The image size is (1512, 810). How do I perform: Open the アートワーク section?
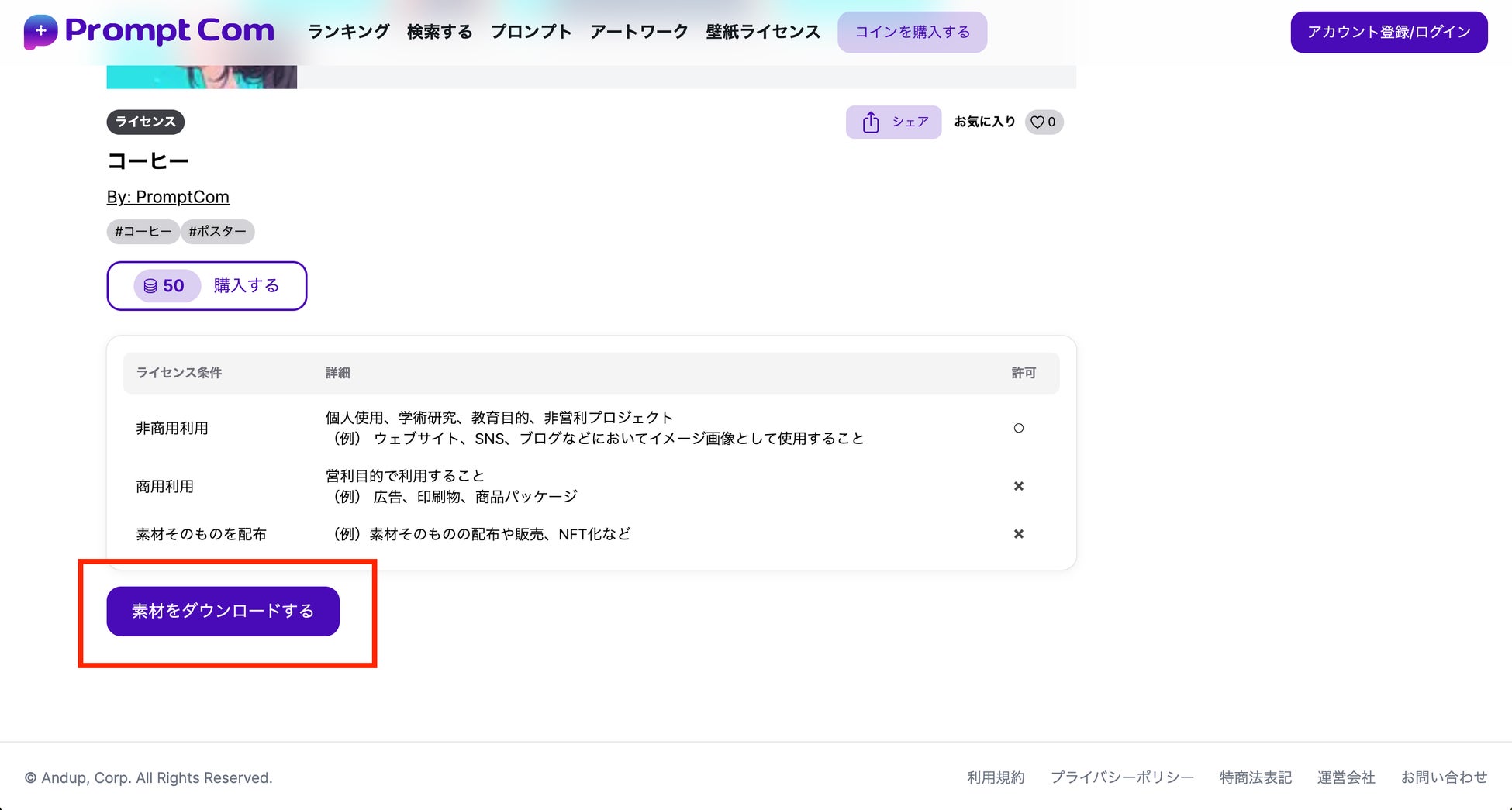(x=639, y=32)
